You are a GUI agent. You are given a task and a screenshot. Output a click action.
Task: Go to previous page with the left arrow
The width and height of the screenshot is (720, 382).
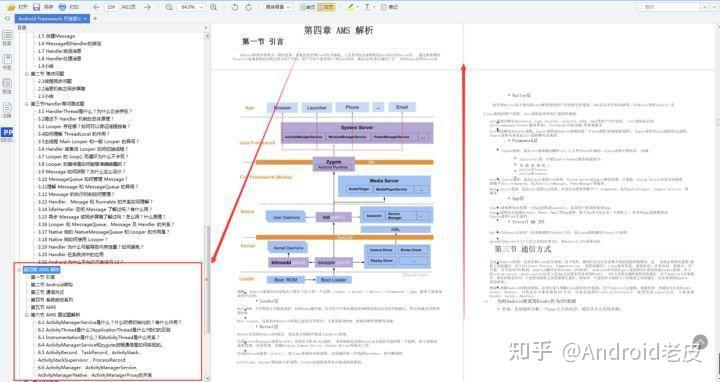tap(96, 7)
